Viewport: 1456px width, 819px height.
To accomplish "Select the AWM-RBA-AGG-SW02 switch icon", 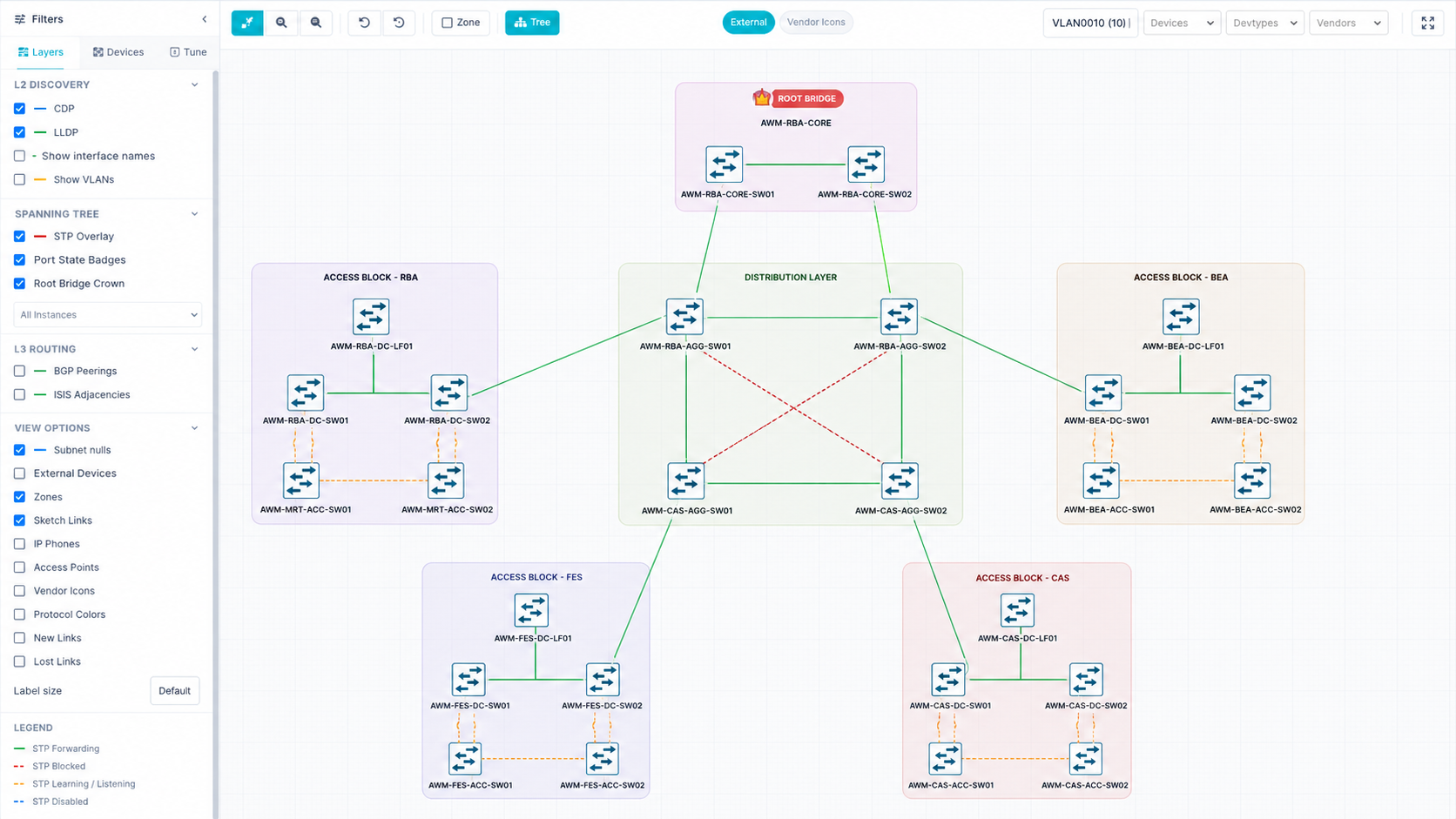I will pyautogui.click(x=899, y=317).
